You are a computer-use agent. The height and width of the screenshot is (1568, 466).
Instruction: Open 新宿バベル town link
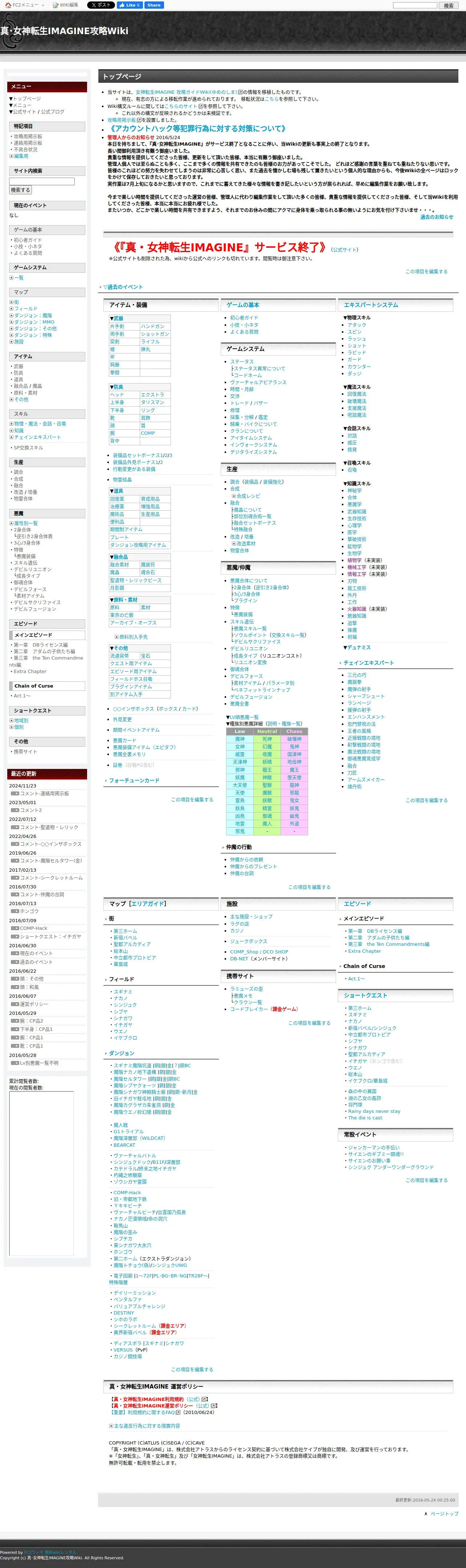[x=125, y=938]
